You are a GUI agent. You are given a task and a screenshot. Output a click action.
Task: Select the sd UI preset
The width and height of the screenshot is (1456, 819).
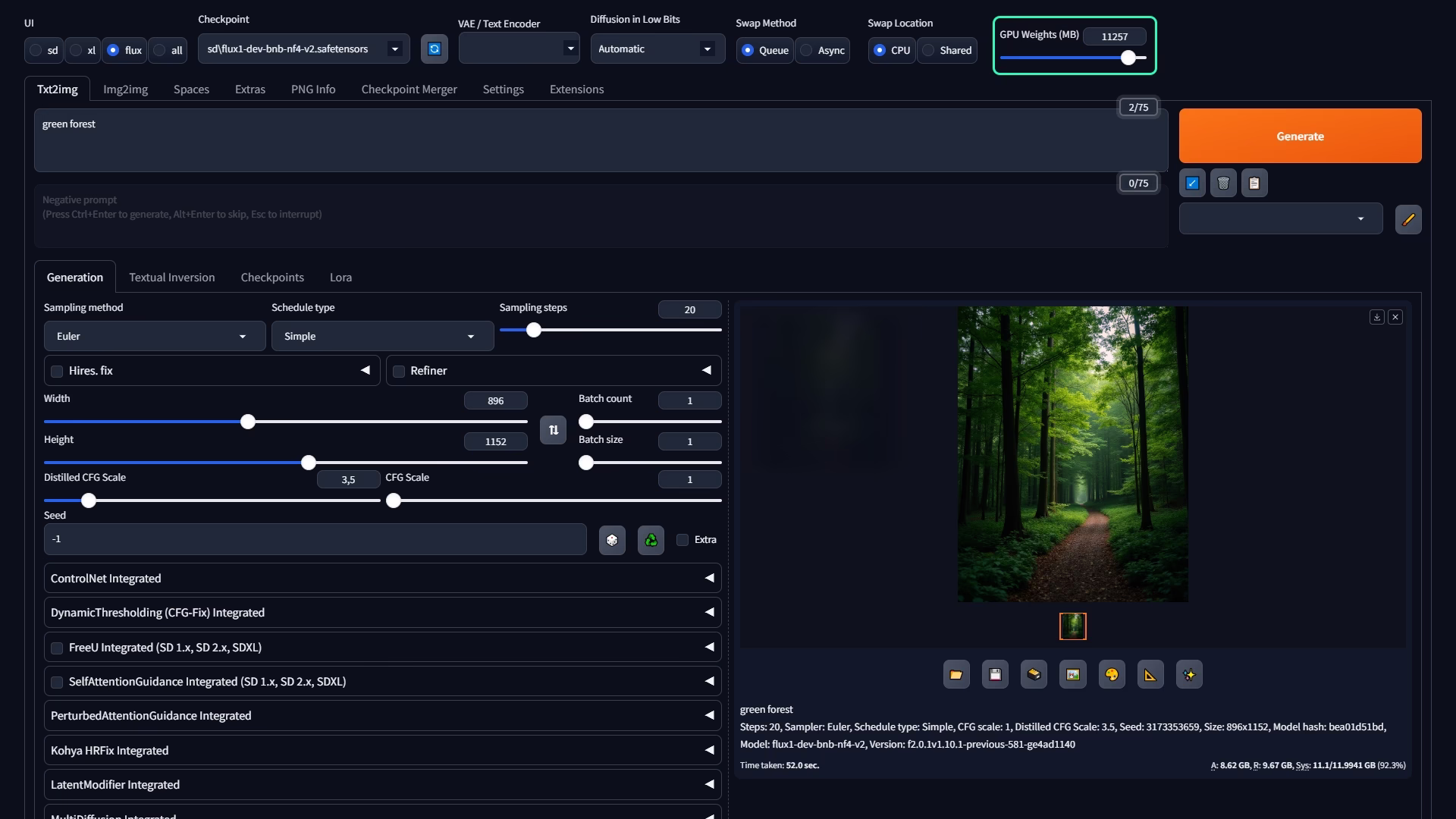44,50
